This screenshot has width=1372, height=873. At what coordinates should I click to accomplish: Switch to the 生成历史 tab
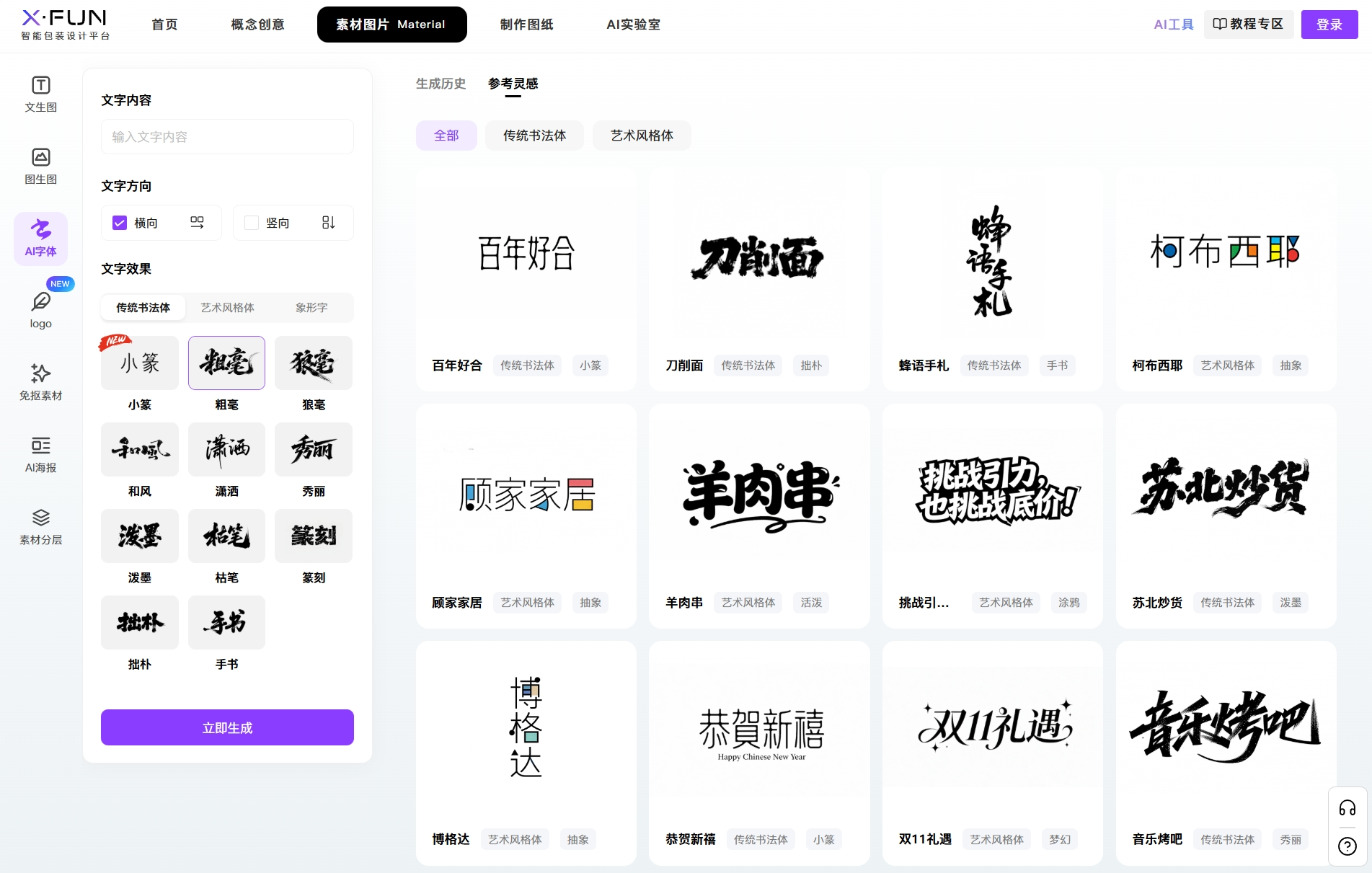pyautogui.click(x=441, y=84)
